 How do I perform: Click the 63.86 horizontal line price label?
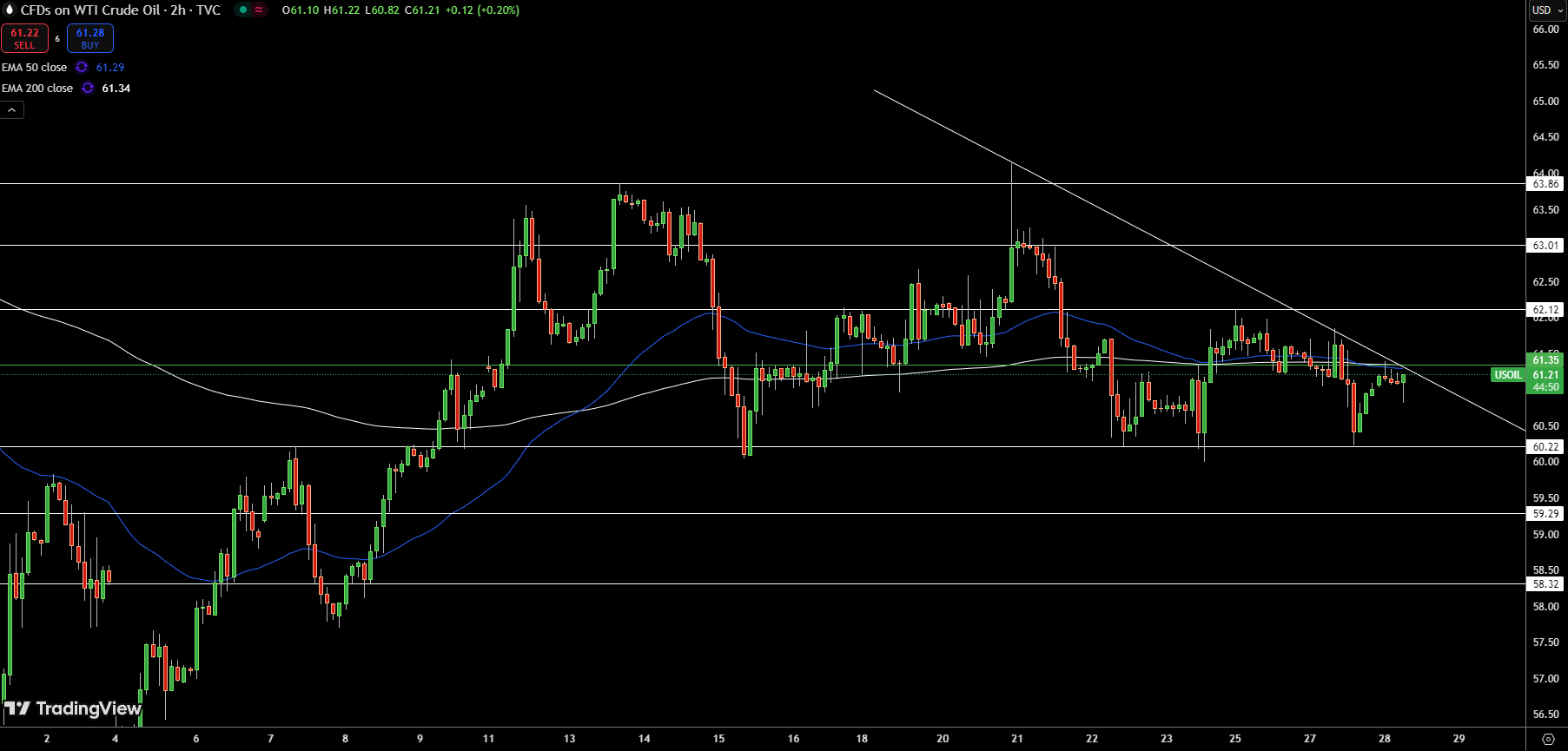pos(1545,184)
